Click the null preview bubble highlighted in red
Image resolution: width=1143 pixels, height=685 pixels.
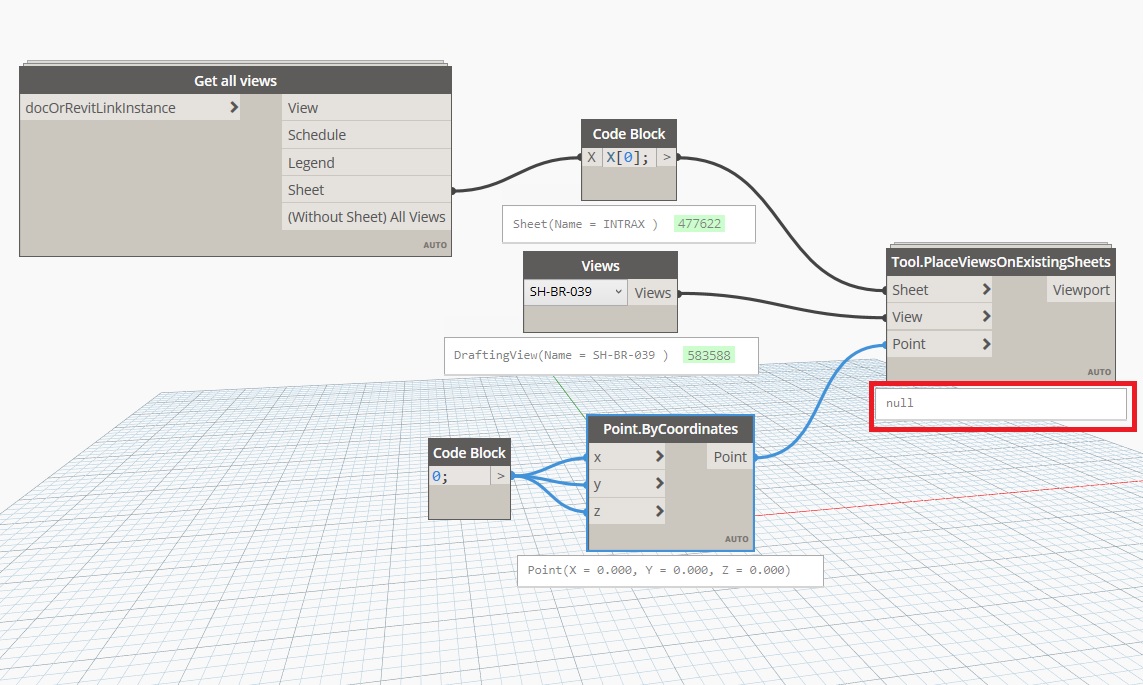(x=1000, y=403)
